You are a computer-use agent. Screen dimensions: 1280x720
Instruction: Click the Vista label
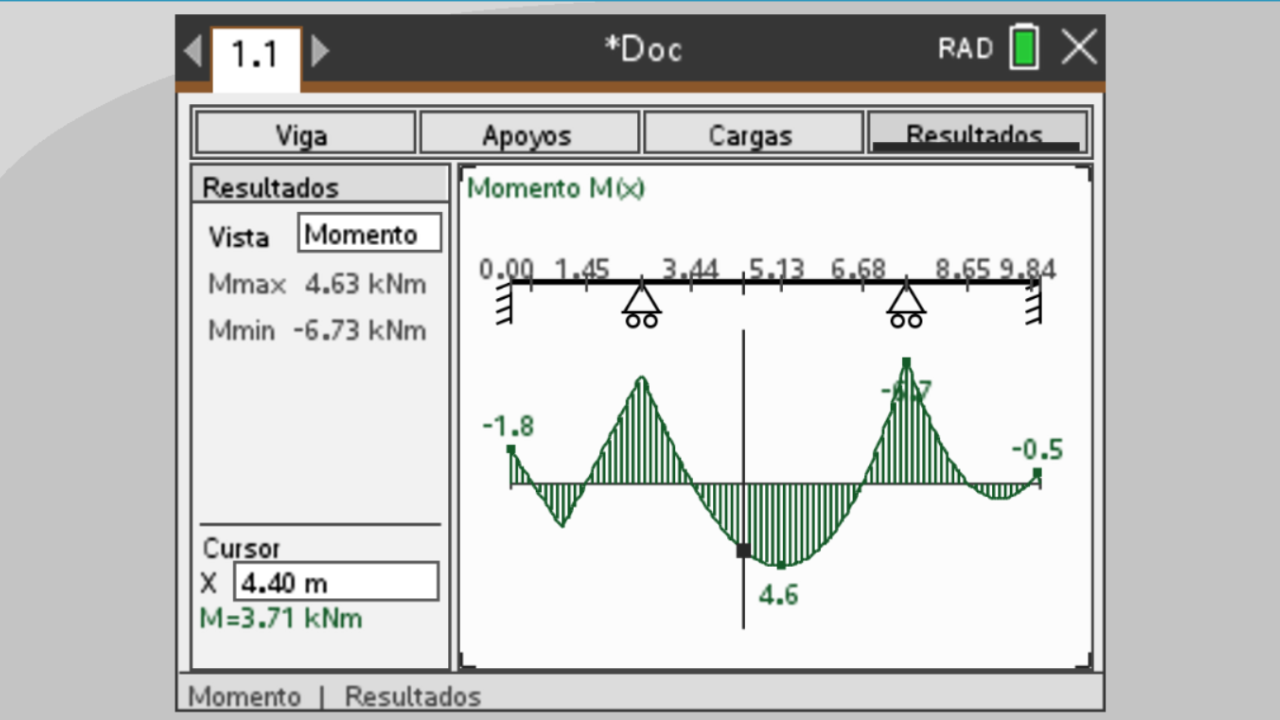[239, 238]
